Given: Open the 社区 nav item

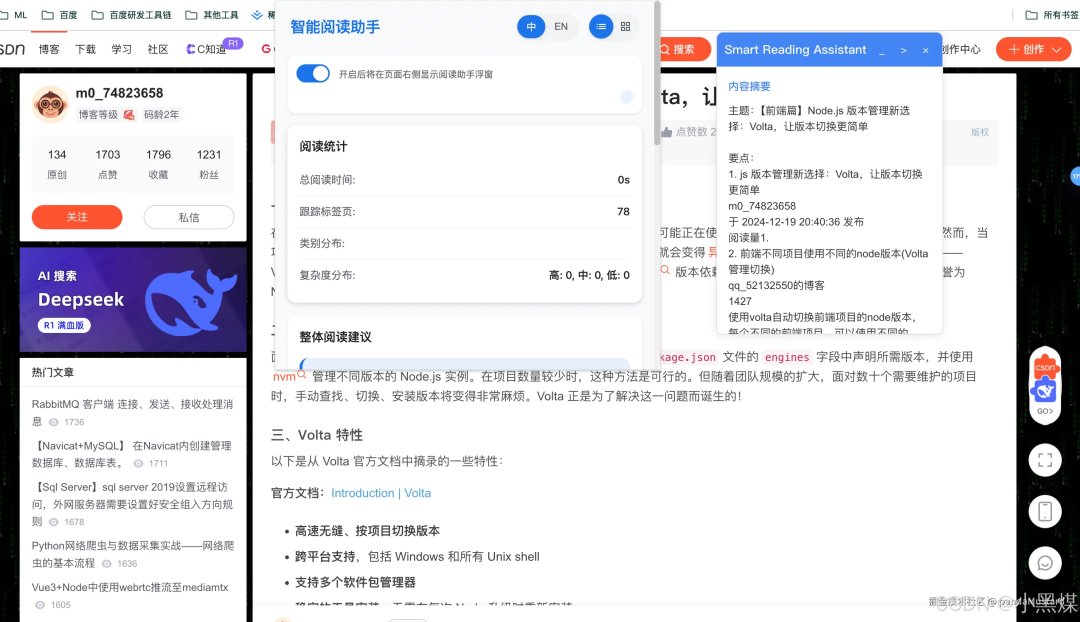Looking at the screenshot, I should click(158, 49).
